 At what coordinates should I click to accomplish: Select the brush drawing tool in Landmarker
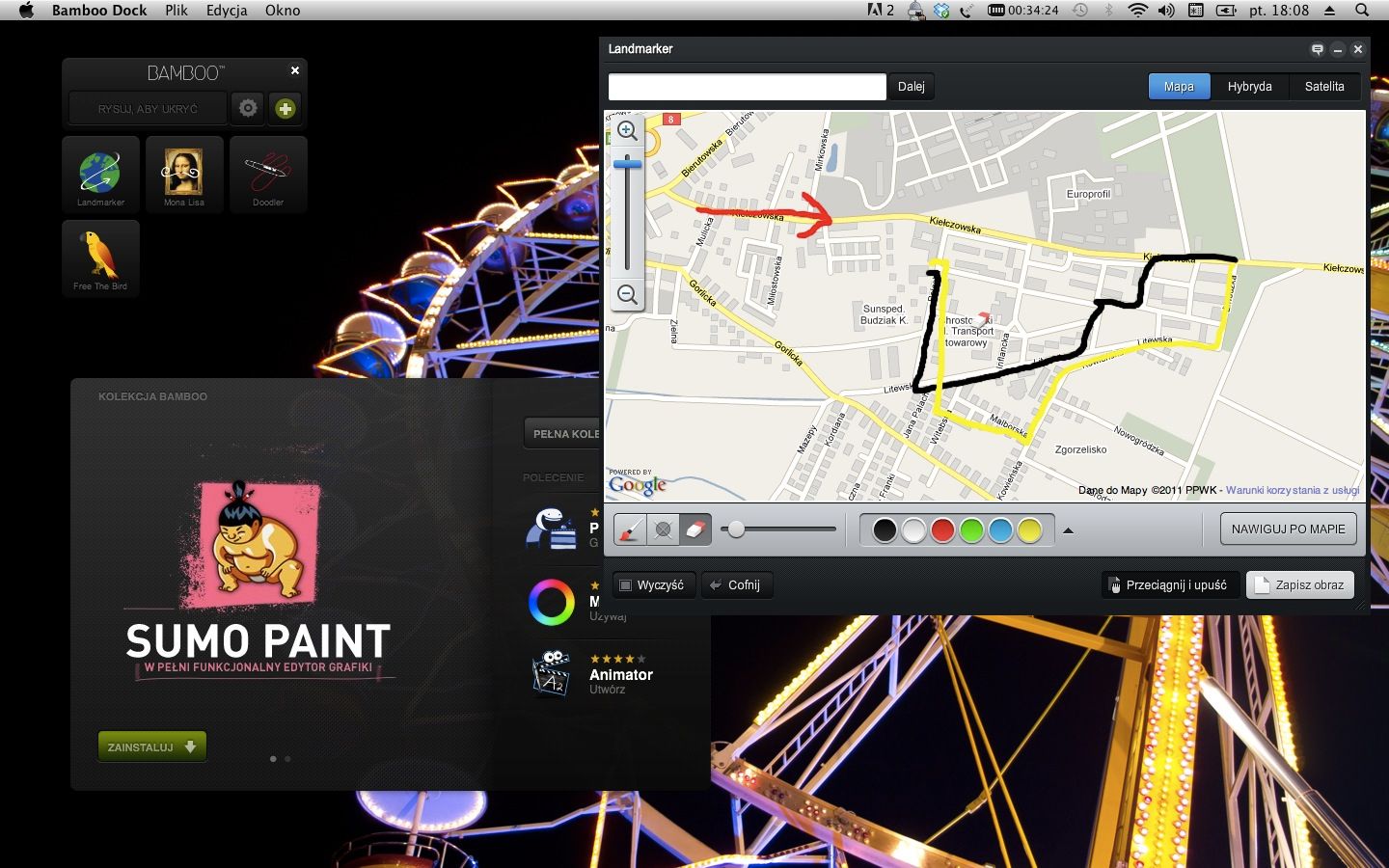pos(631,529)
